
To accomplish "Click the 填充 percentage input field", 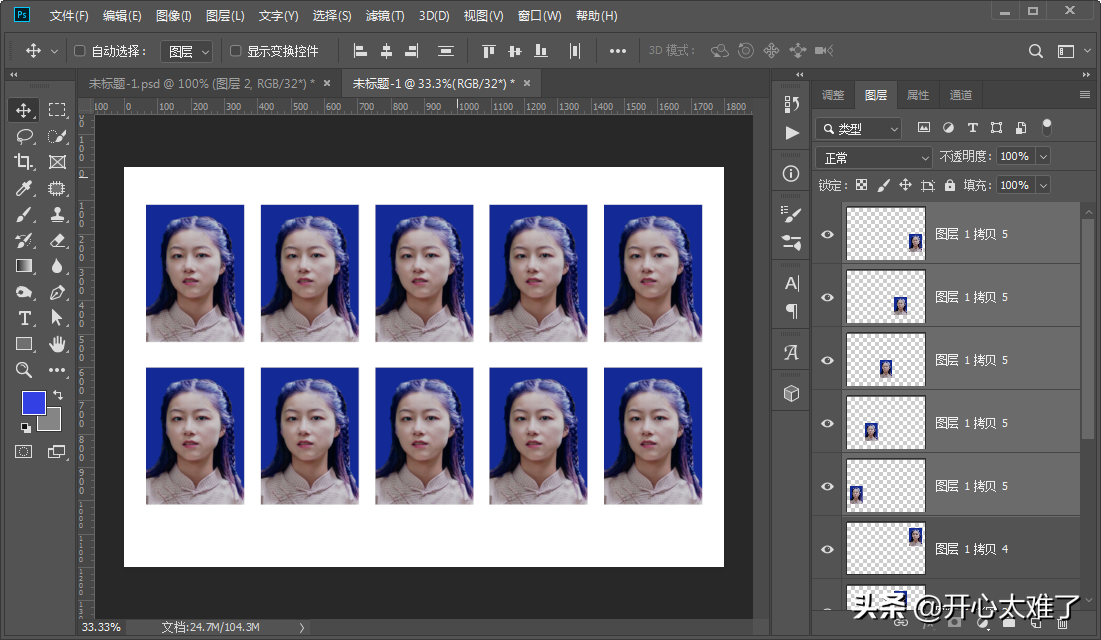I will [1013, 185].
